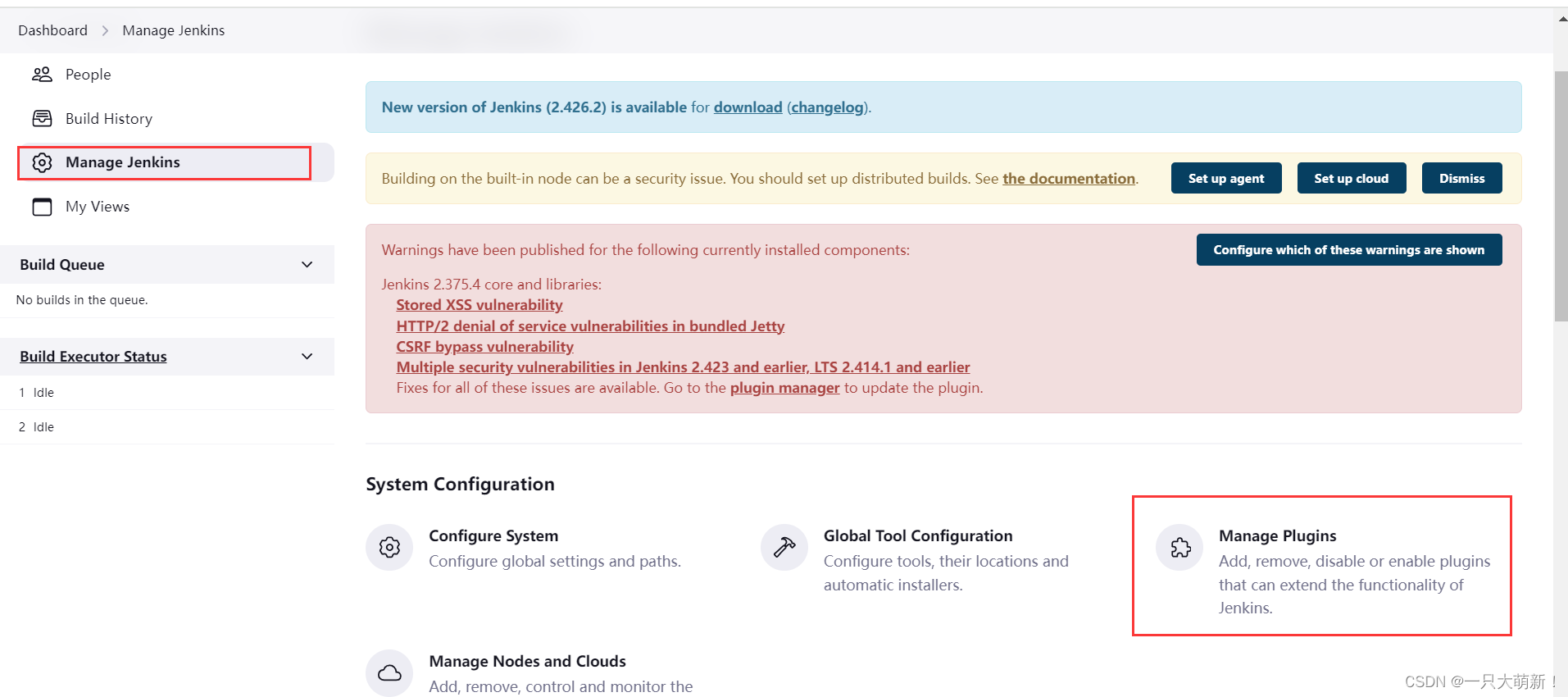Screen dimensions: 1568x697
Task: Click executor 1 Idle row
Action: [x=167, y=393]
